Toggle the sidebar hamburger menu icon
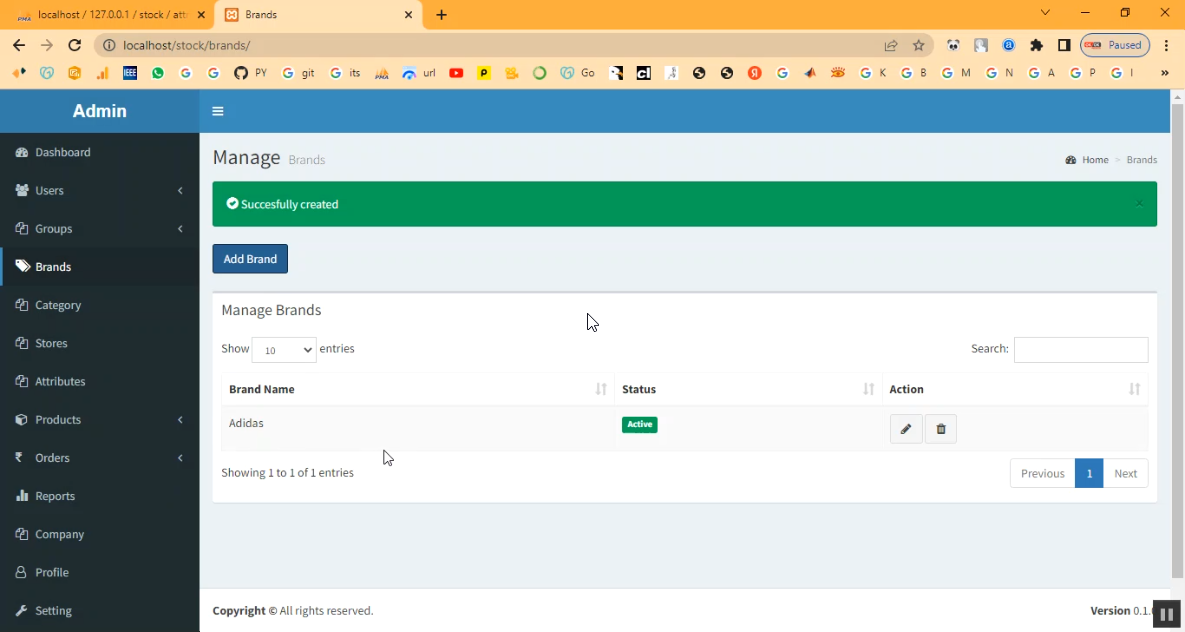1185x632 pixels. pyautogui.click(x=218, y=111)
